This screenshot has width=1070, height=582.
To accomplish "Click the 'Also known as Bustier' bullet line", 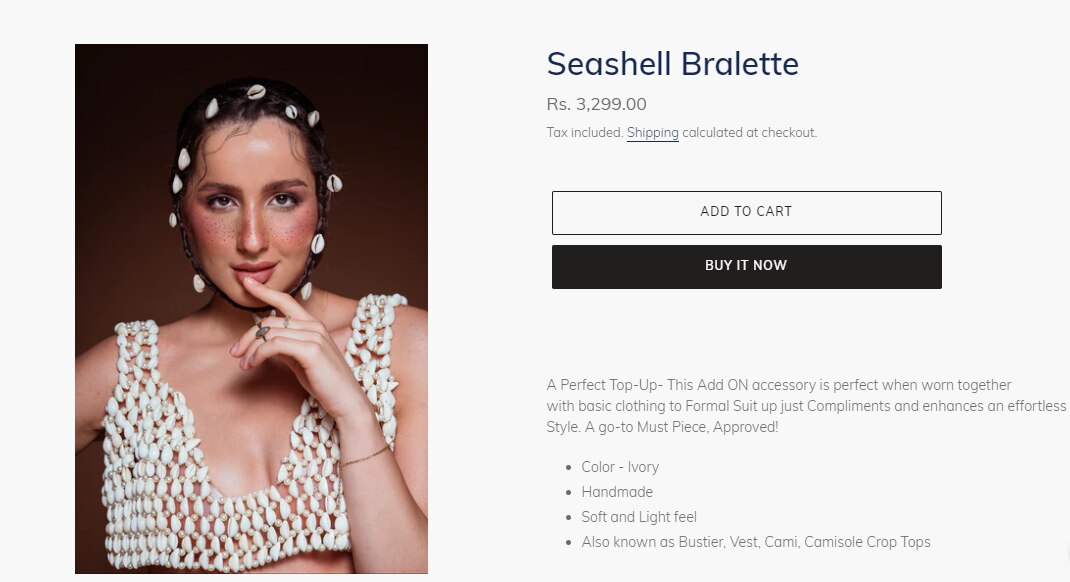I will point(755,542).
